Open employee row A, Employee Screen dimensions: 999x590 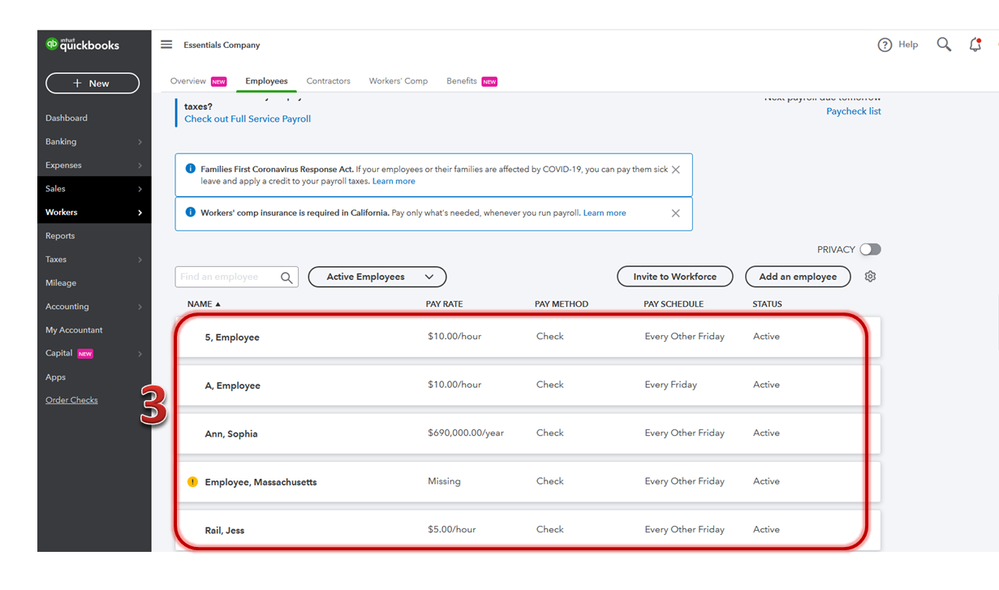pos(528,385)
